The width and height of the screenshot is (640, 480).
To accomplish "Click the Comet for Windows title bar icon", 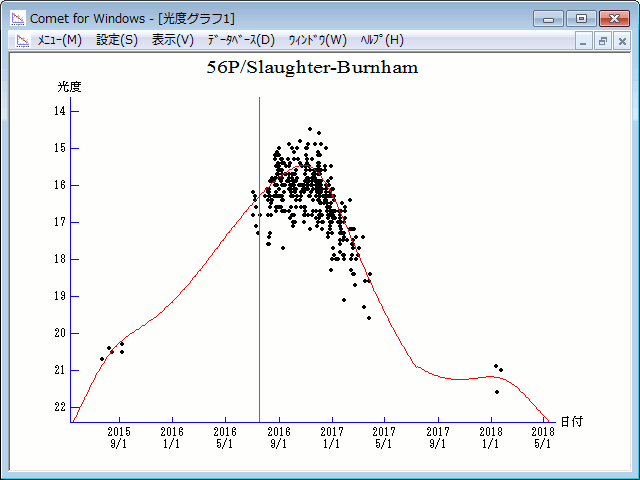I will click(18, 18).
